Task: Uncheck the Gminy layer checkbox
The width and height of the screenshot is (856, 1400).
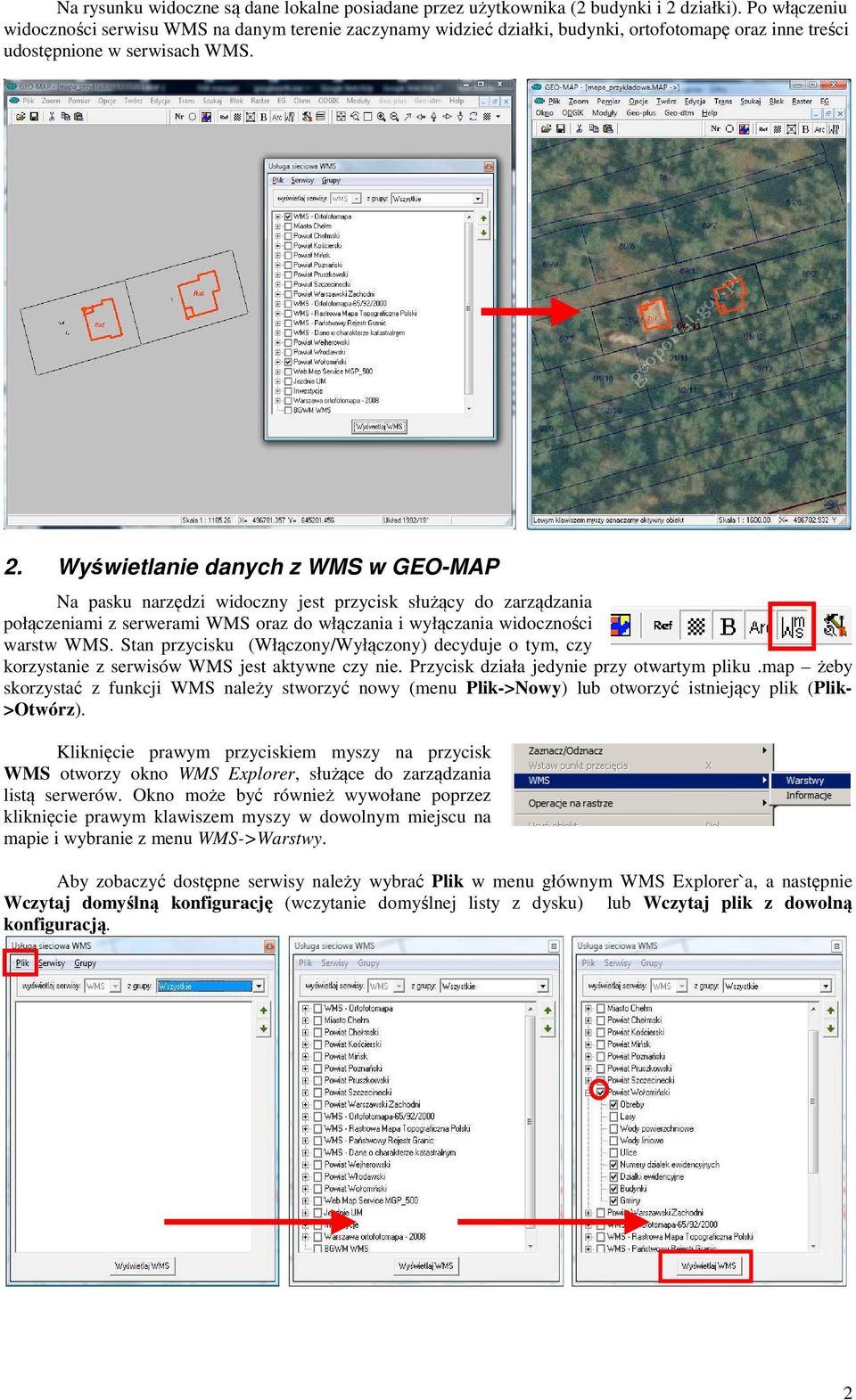Action: 613,1200
